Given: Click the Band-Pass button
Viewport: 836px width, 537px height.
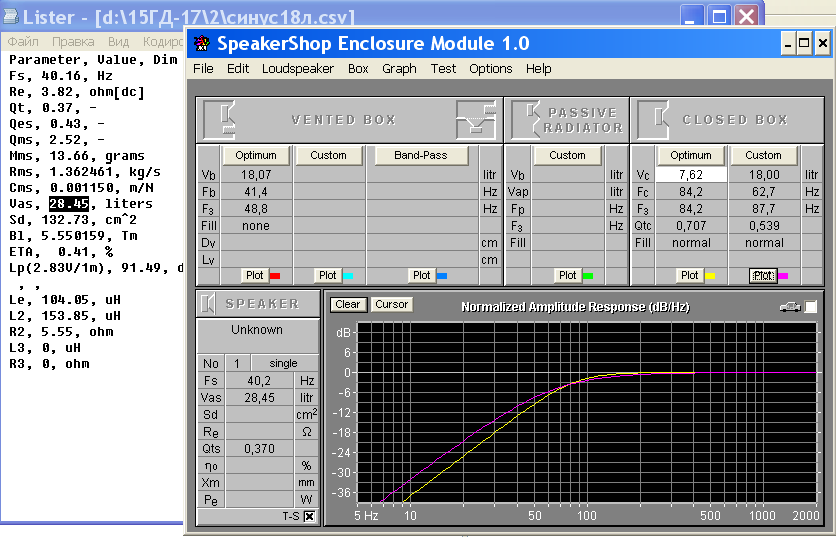Looking at the screenshot, I should coord(421,155).
